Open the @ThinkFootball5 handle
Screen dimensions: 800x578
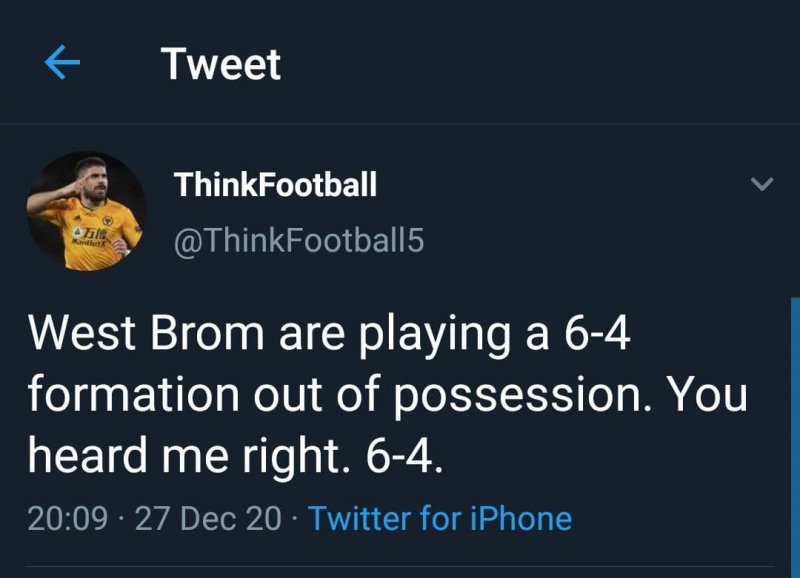pyautogui.click(x=299, y=241)
